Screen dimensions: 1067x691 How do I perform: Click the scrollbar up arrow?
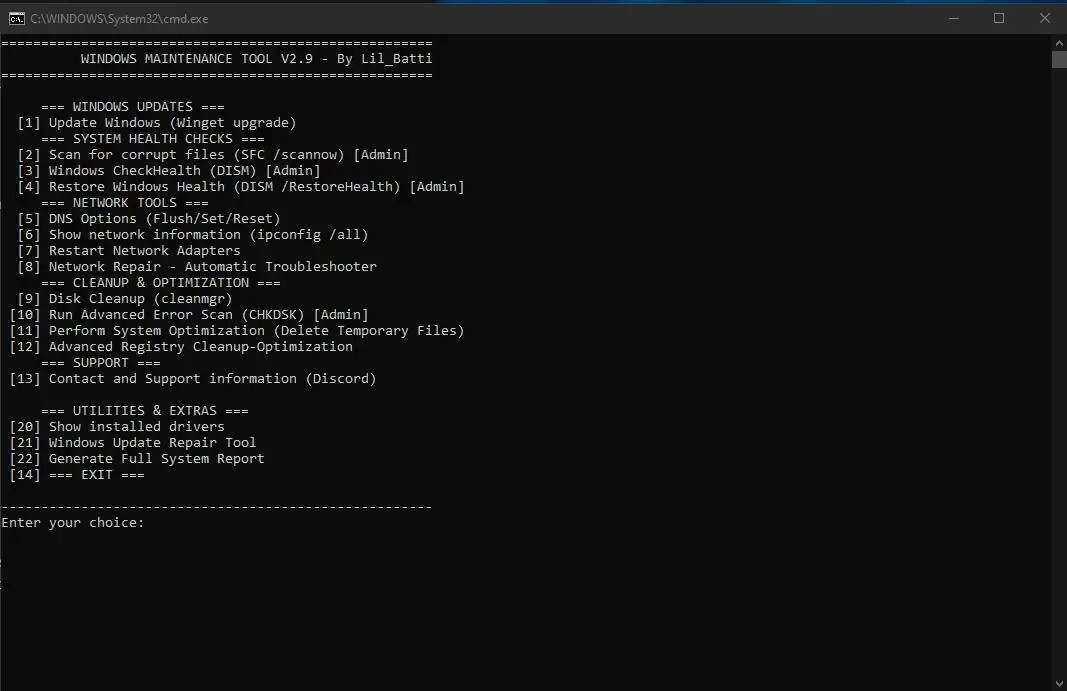[1059, 42]
